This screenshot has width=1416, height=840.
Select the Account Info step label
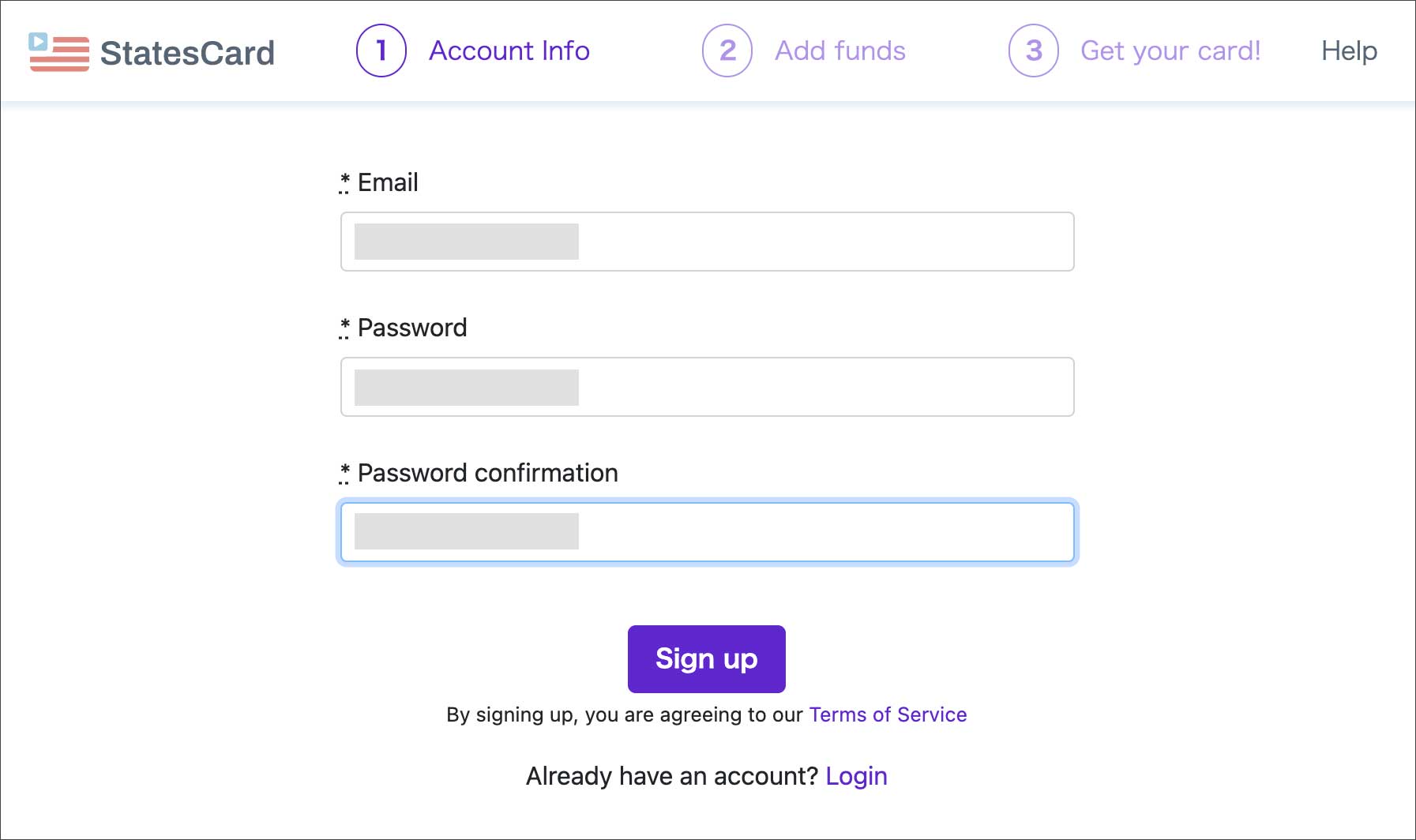pyautogui.click(x=509, y=51)
